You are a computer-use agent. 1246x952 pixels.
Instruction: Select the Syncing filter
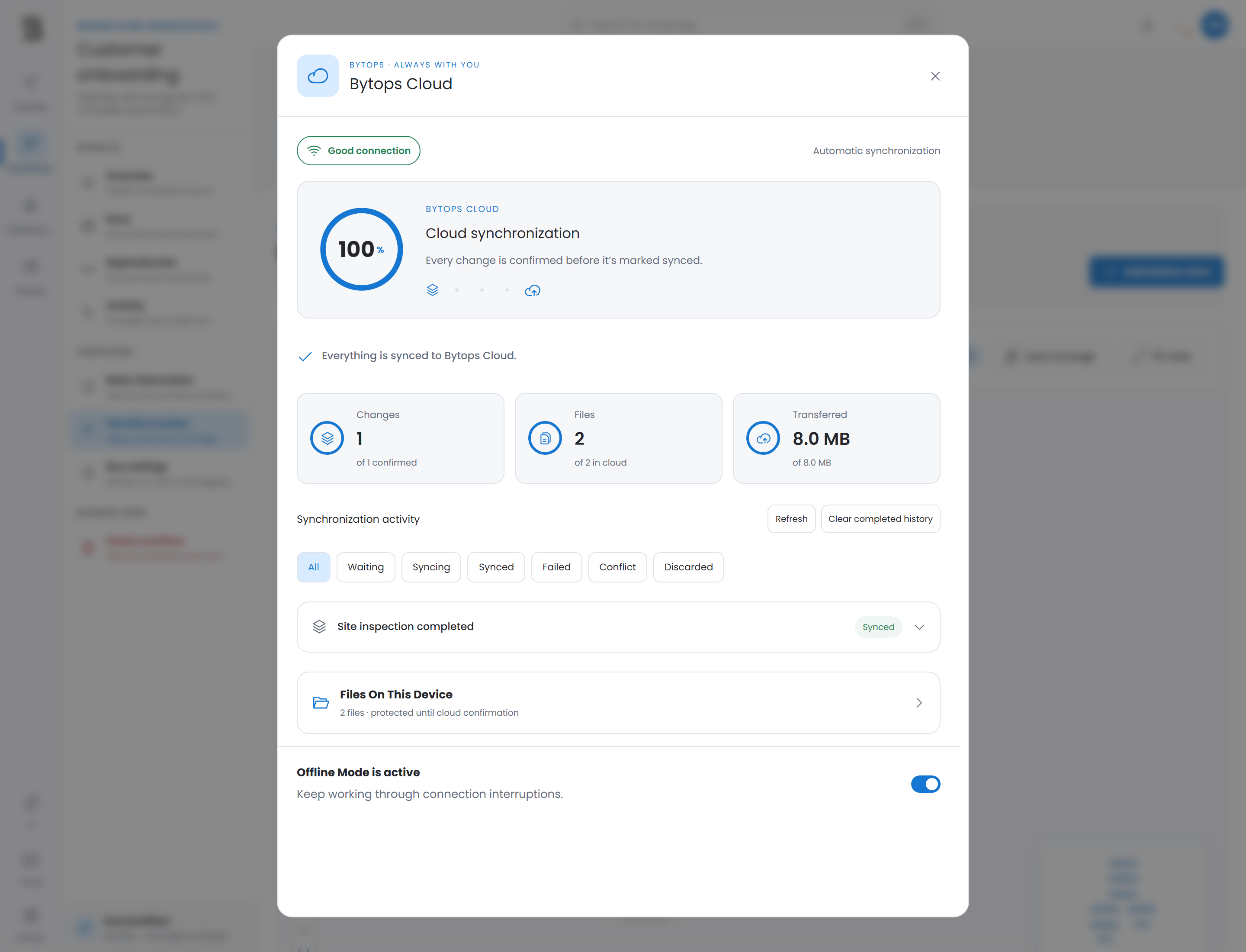pos(430,567)
